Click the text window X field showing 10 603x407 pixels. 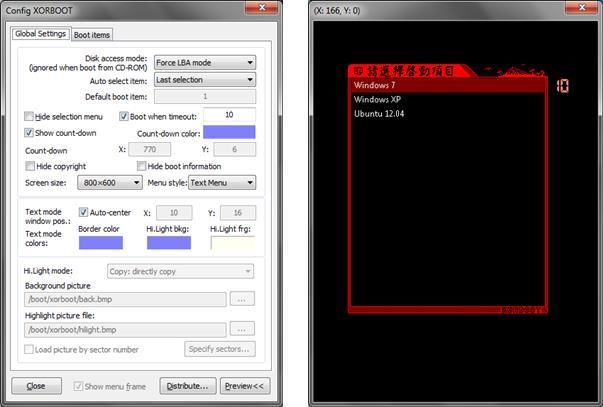tap(174, 213)
